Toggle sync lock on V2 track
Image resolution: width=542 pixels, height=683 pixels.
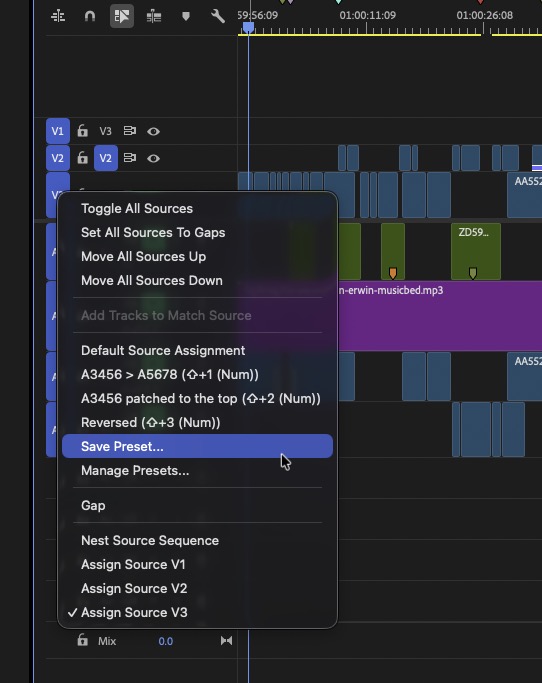(130, 158)
